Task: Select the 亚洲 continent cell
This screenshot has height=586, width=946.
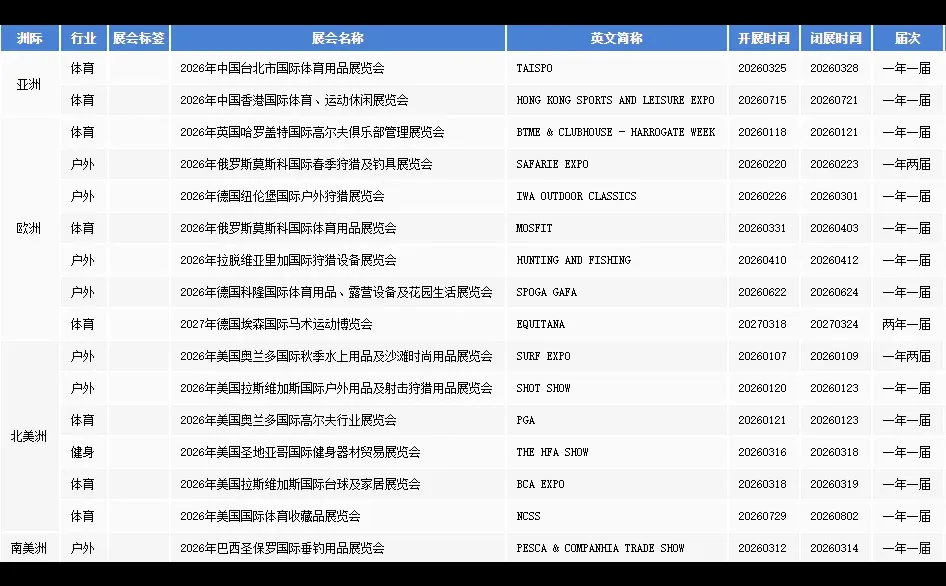Action: [x=29, y=84]
